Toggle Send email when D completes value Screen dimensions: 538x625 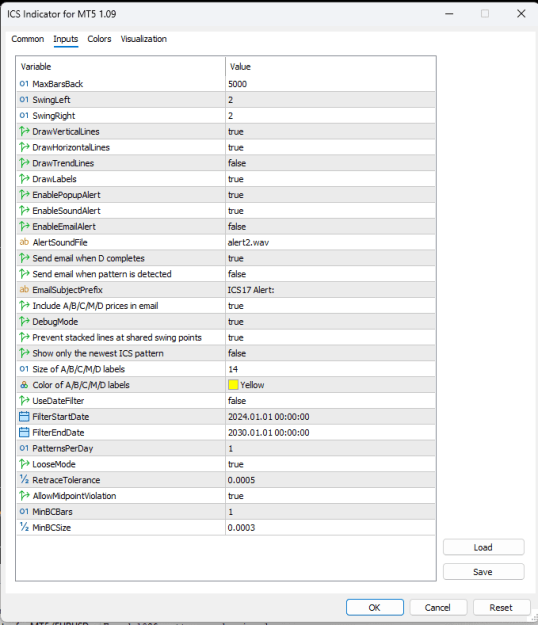pyautogui.click(x=330, y=258)
